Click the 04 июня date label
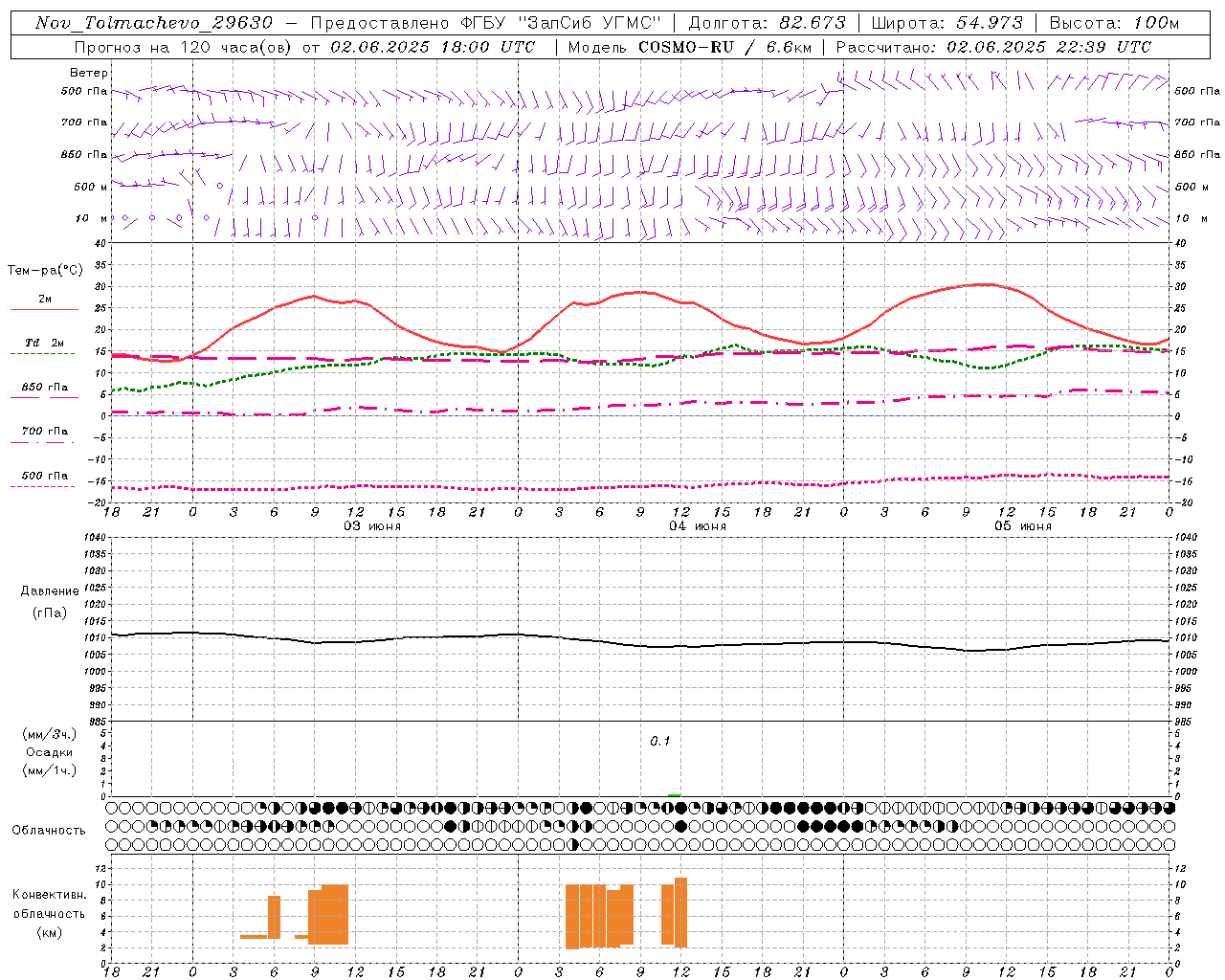 point(698,526)
